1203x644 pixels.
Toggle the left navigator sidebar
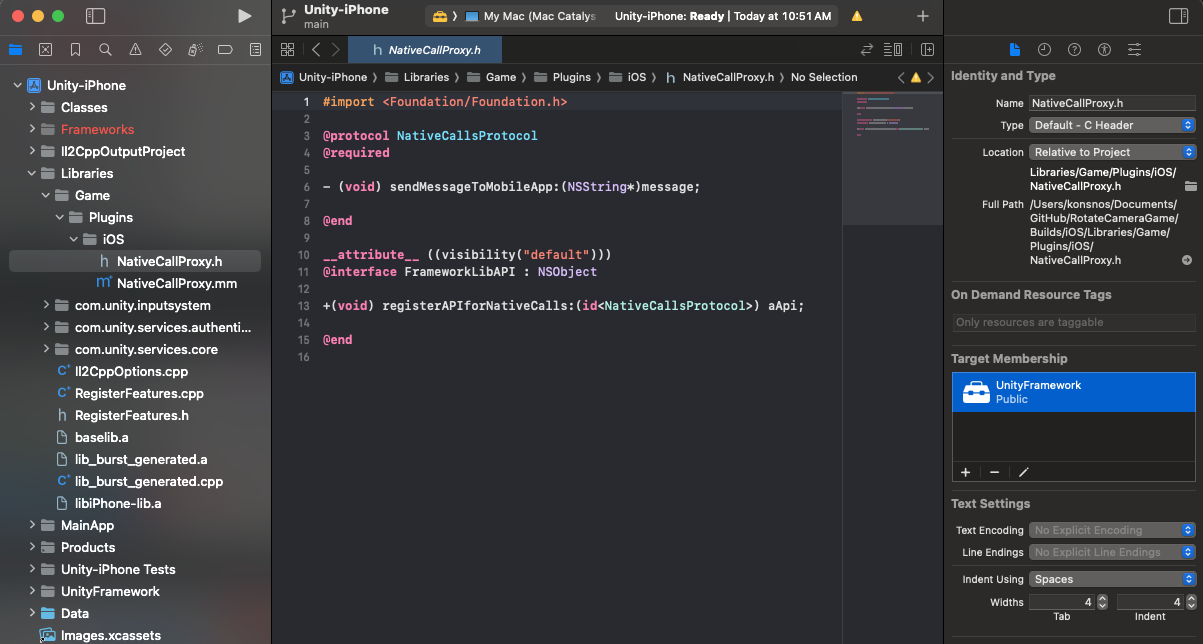(x=95, y=16)
